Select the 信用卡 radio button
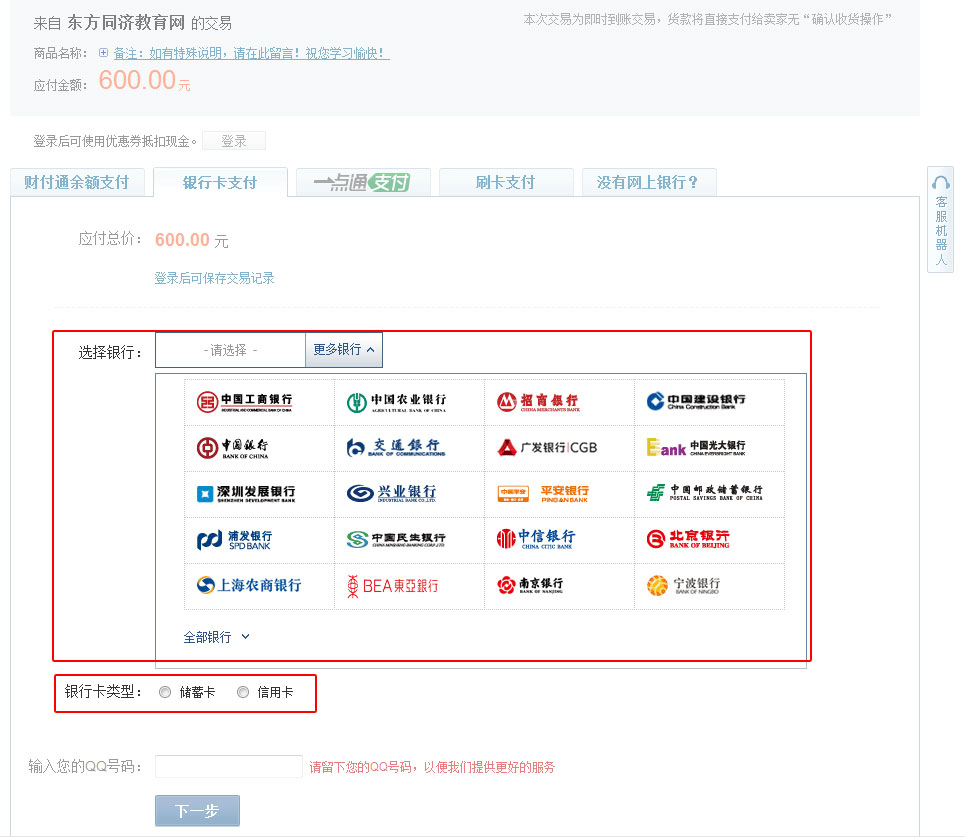Image resolution: width=965 pixels, height=837 pixels. click(x=243, y=692)
